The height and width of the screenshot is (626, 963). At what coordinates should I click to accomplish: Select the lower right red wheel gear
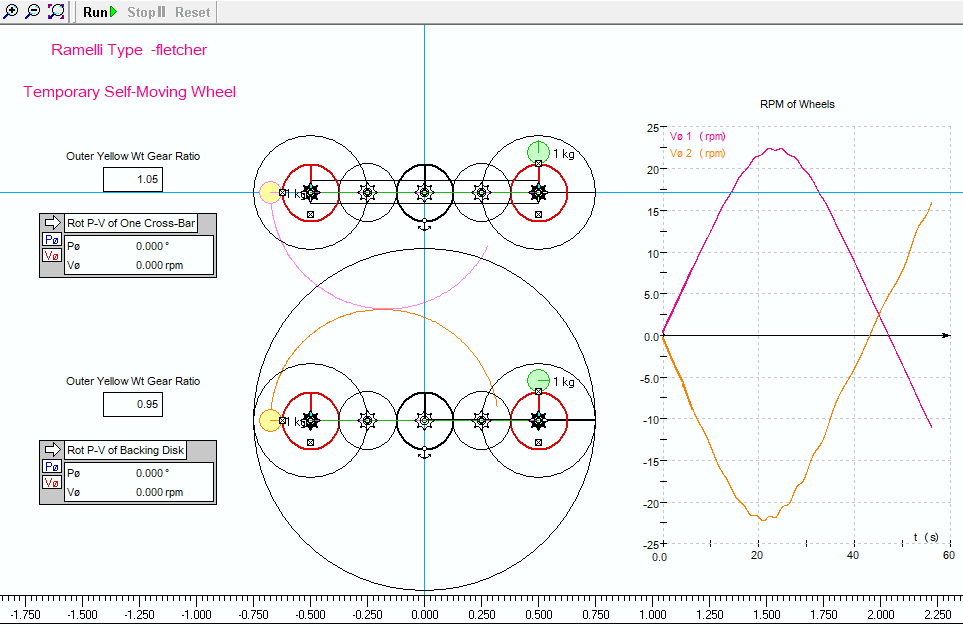(x=539, y=420)
